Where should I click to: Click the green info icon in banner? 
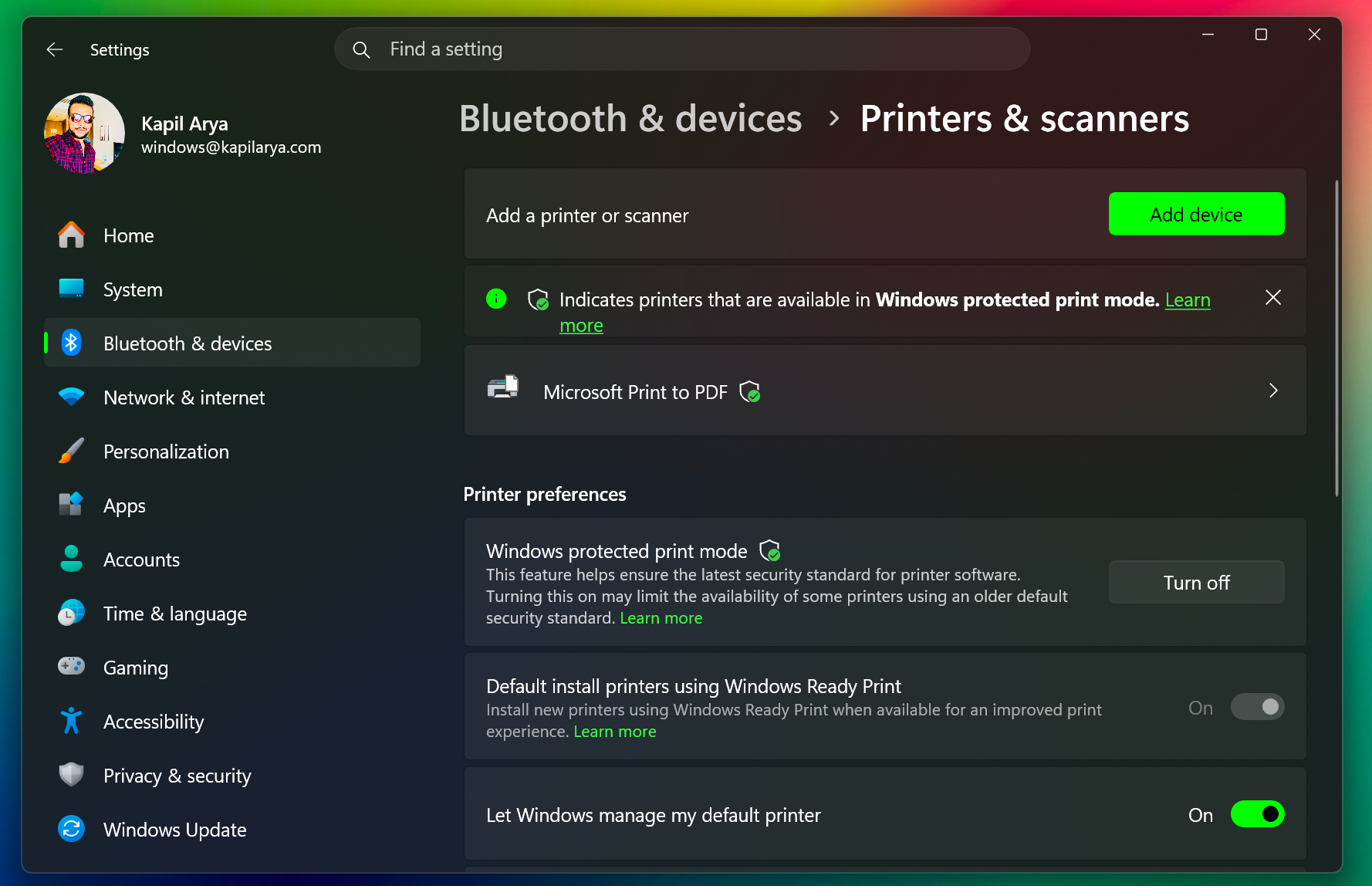[496, 298]
